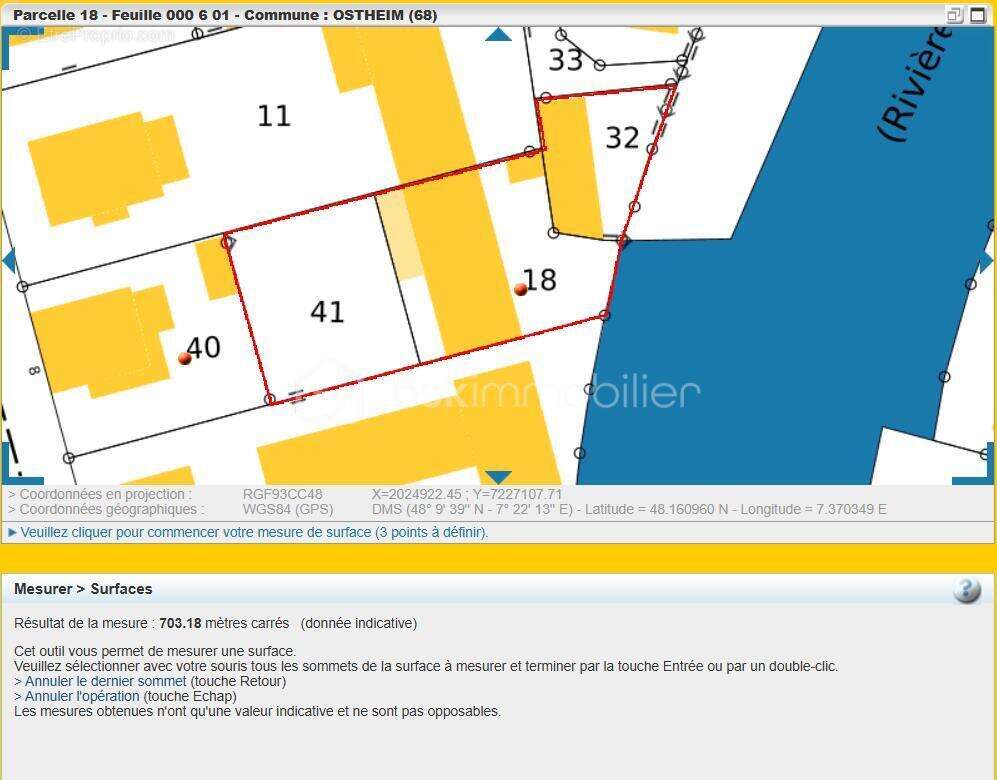
Task: Click the red marker dot on parcel 40
Action: pyautogui.click(x=185, y=358)
